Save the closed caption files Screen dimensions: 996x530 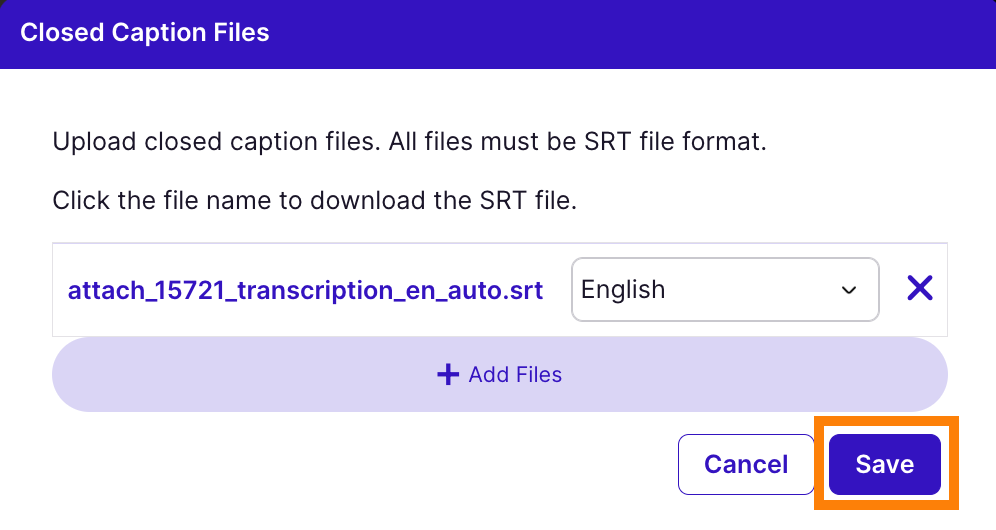pyautogui.click(x=884, y=464)
